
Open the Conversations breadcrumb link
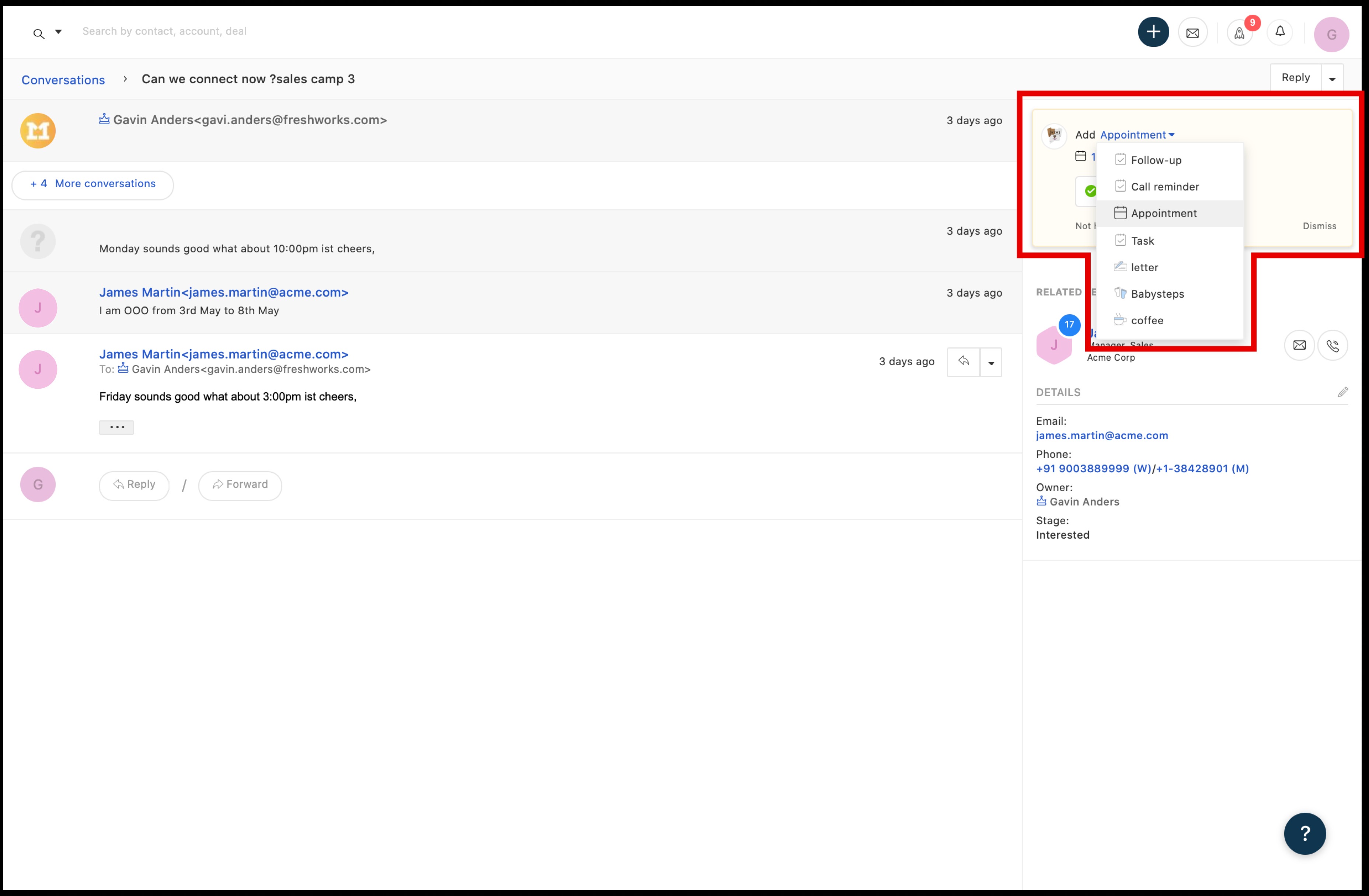(63, 80)
